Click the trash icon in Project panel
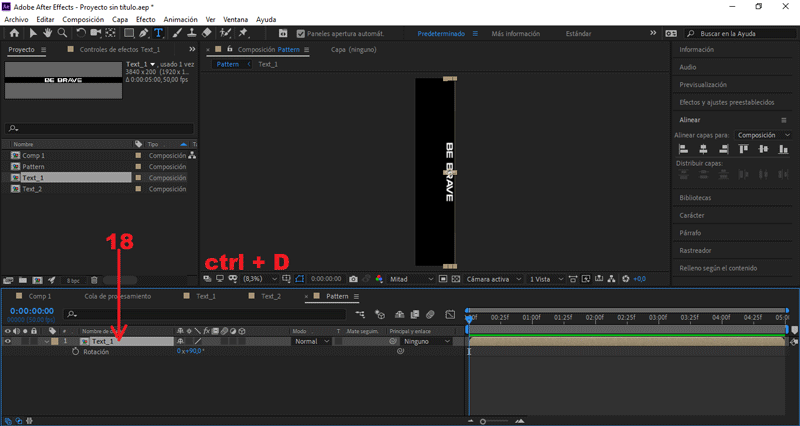800x426 pixels. click(94, 281)
